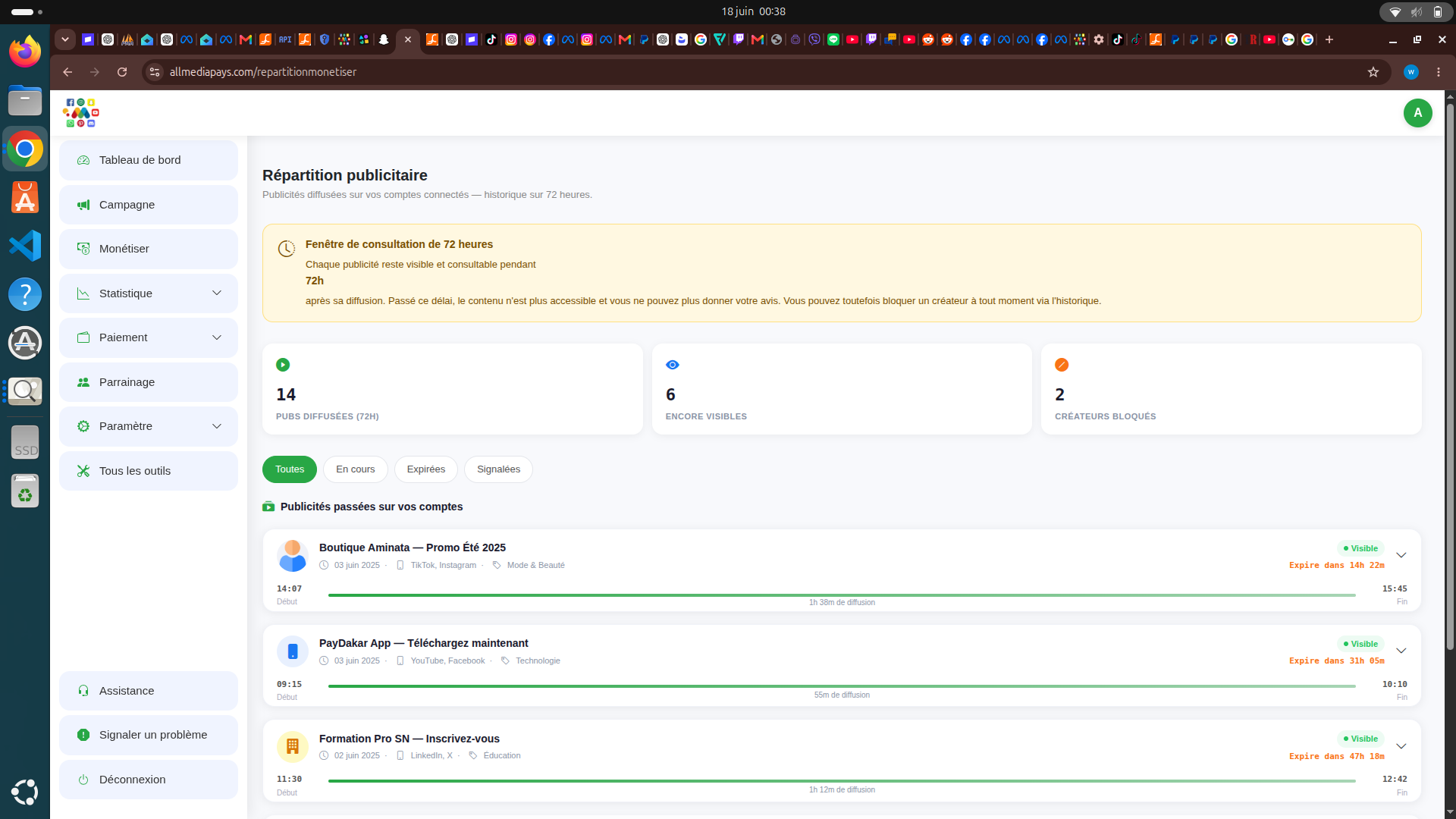Screen dimensions: 1456x819
Task: Click Formation Pro SN diffusion progress bar
Action: (x=842, y=781)
